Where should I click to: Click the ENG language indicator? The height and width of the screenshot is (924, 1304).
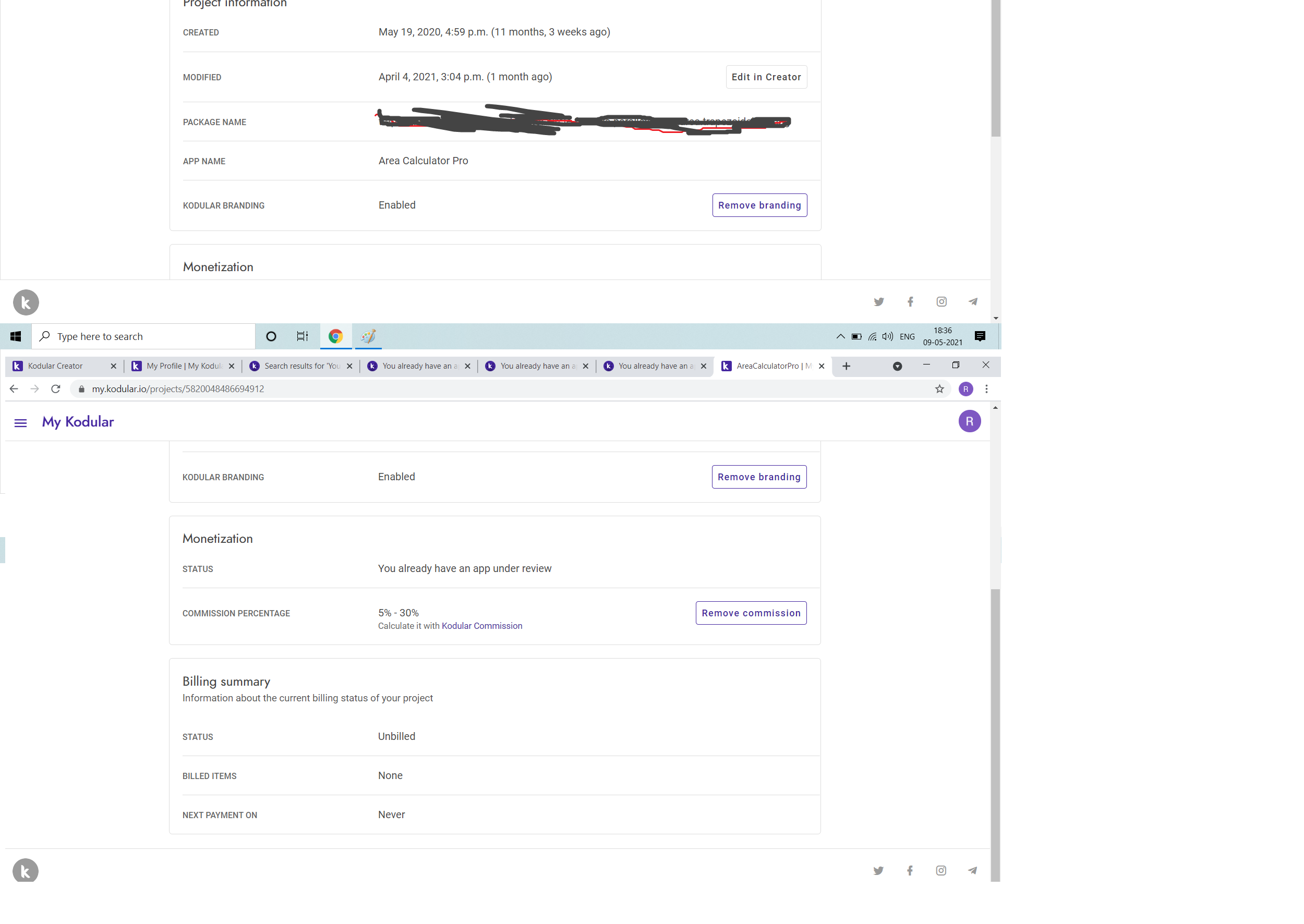(x=907, y=337)
